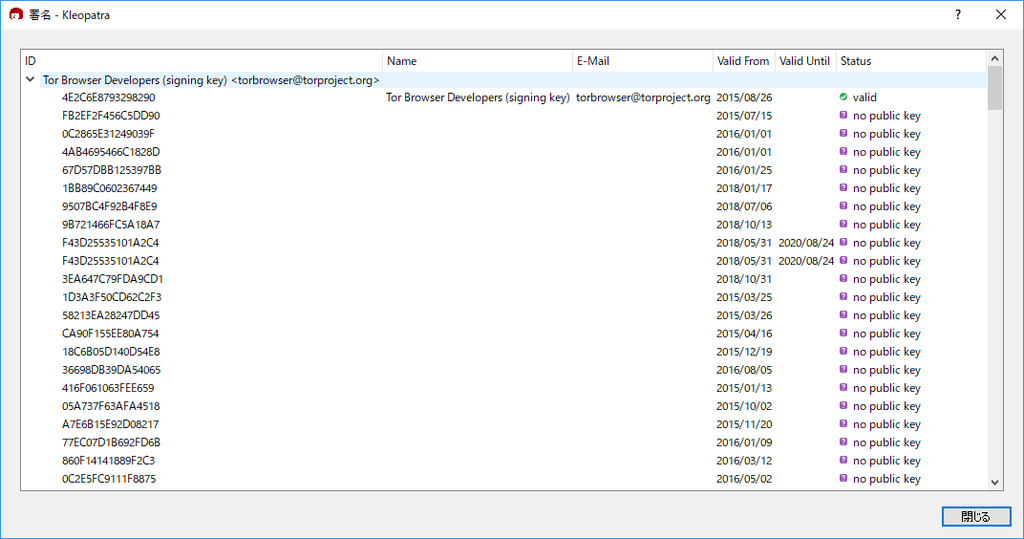Select key ID 860F14141889F2C3

(x=108, y=461)
